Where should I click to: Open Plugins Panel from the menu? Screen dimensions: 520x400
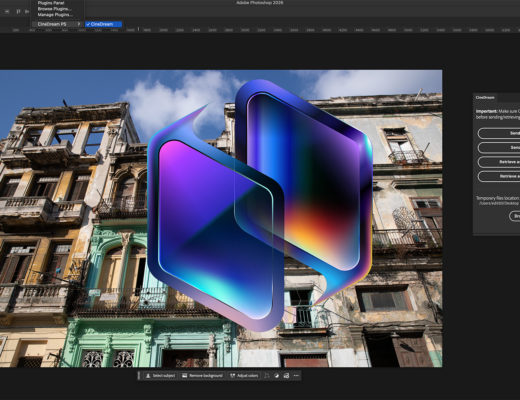(x=51, y=3)
